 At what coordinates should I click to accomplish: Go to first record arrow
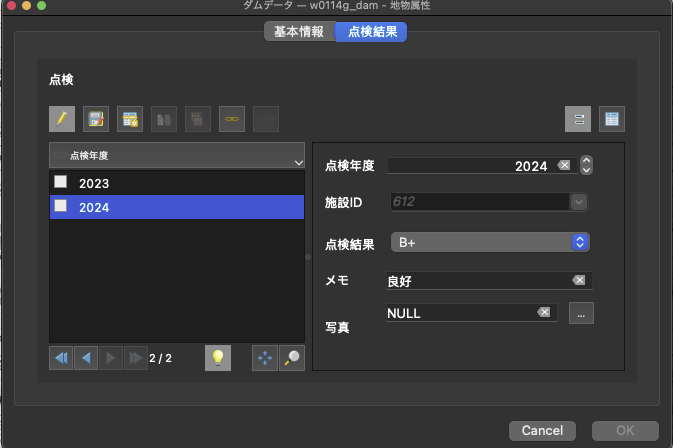point(61,358)
